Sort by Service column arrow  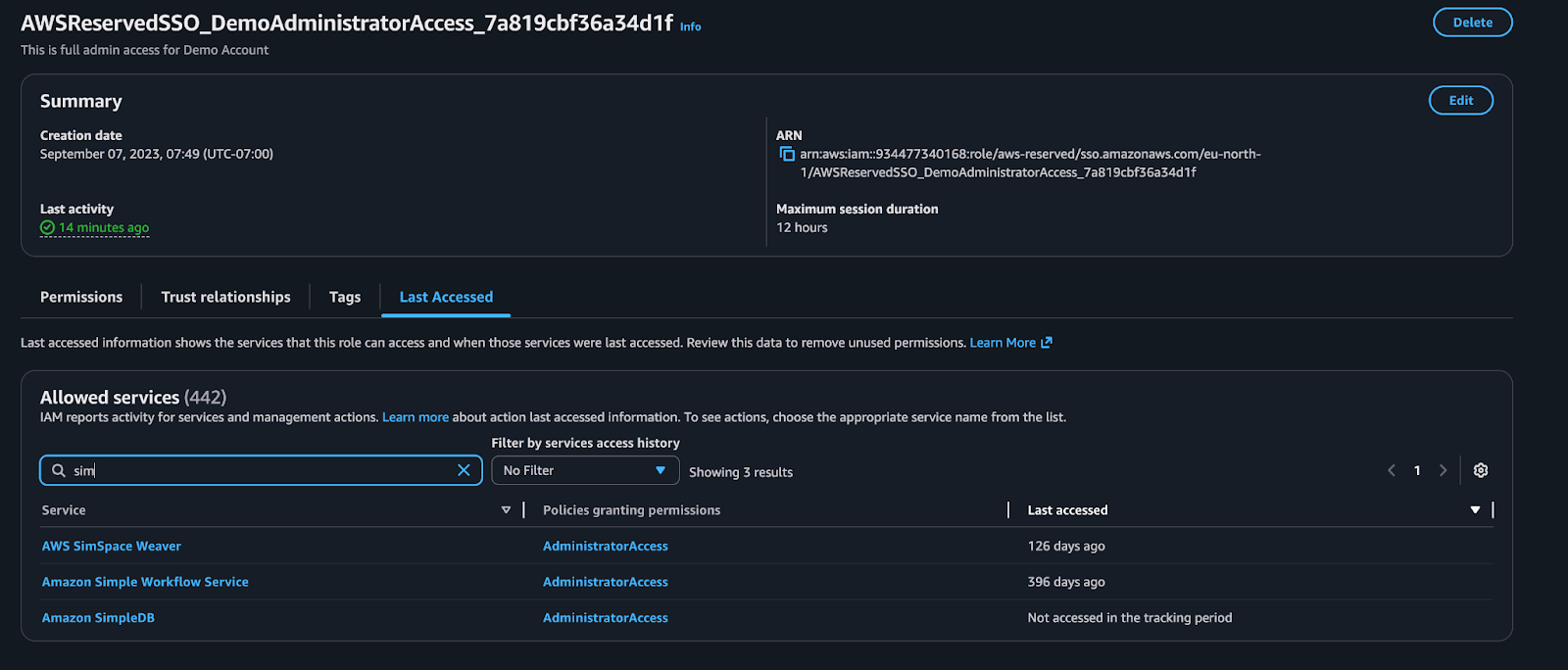coord(506,510)
